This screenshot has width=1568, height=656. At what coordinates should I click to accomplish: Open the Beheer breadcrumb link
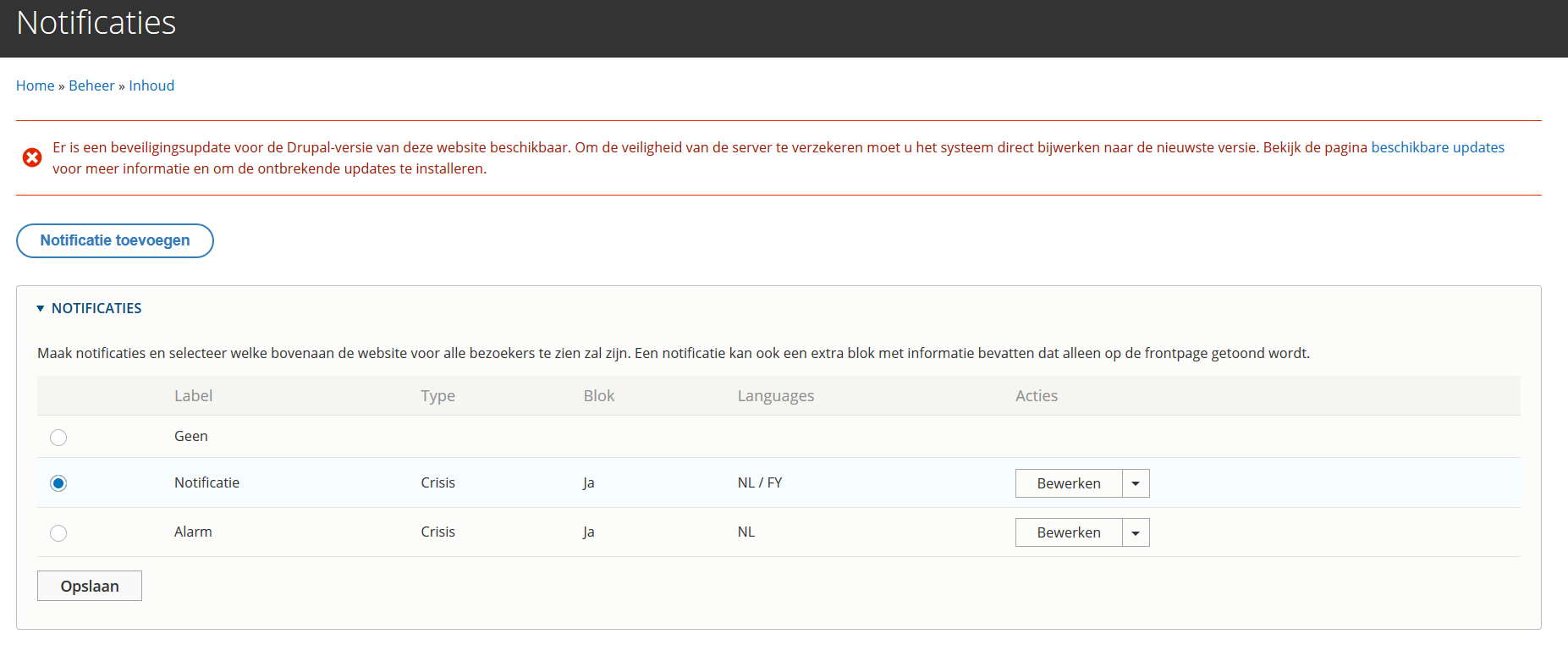point(91,85)
